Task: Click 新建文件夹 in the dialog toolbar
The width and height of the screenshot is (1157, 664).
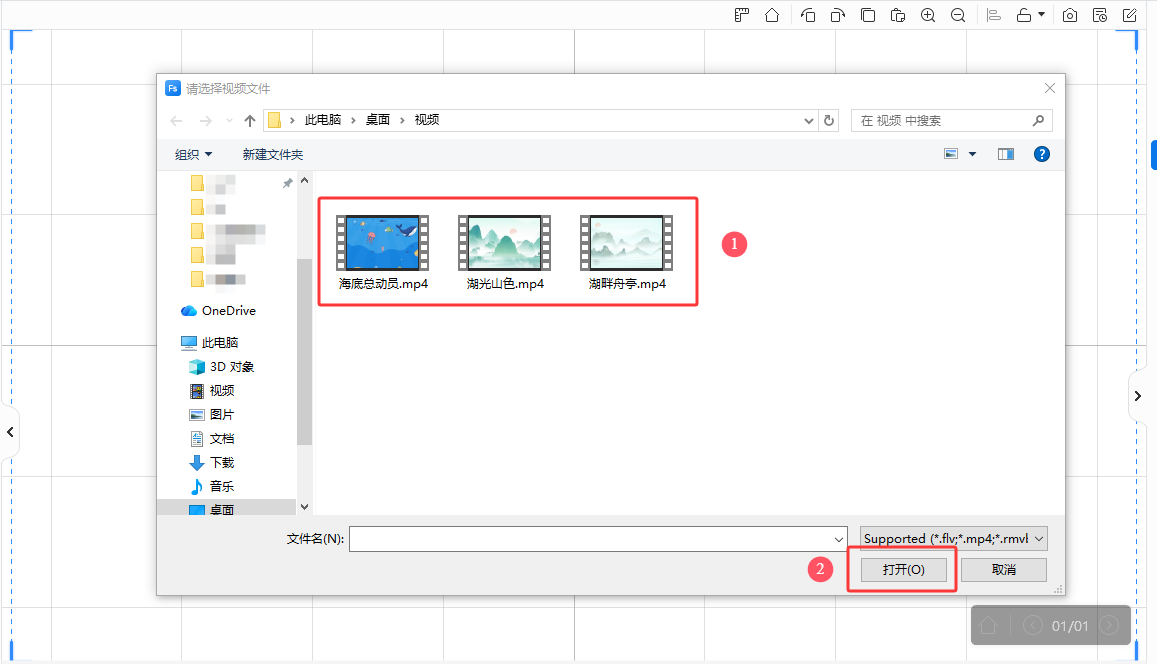Action: [272, 154]
